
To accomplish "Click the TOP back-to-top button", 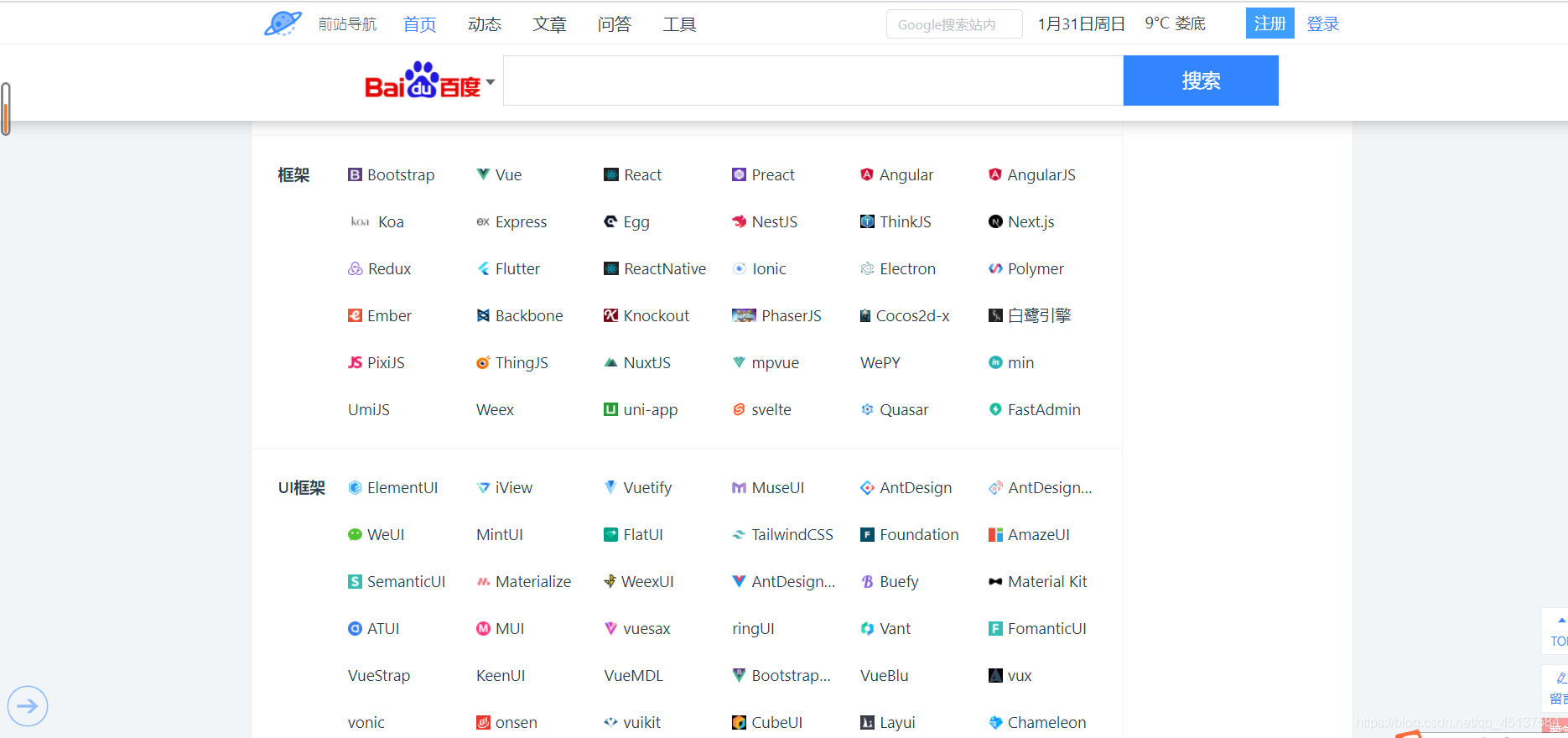I will pyautogui.click(x=1556, y=631).
